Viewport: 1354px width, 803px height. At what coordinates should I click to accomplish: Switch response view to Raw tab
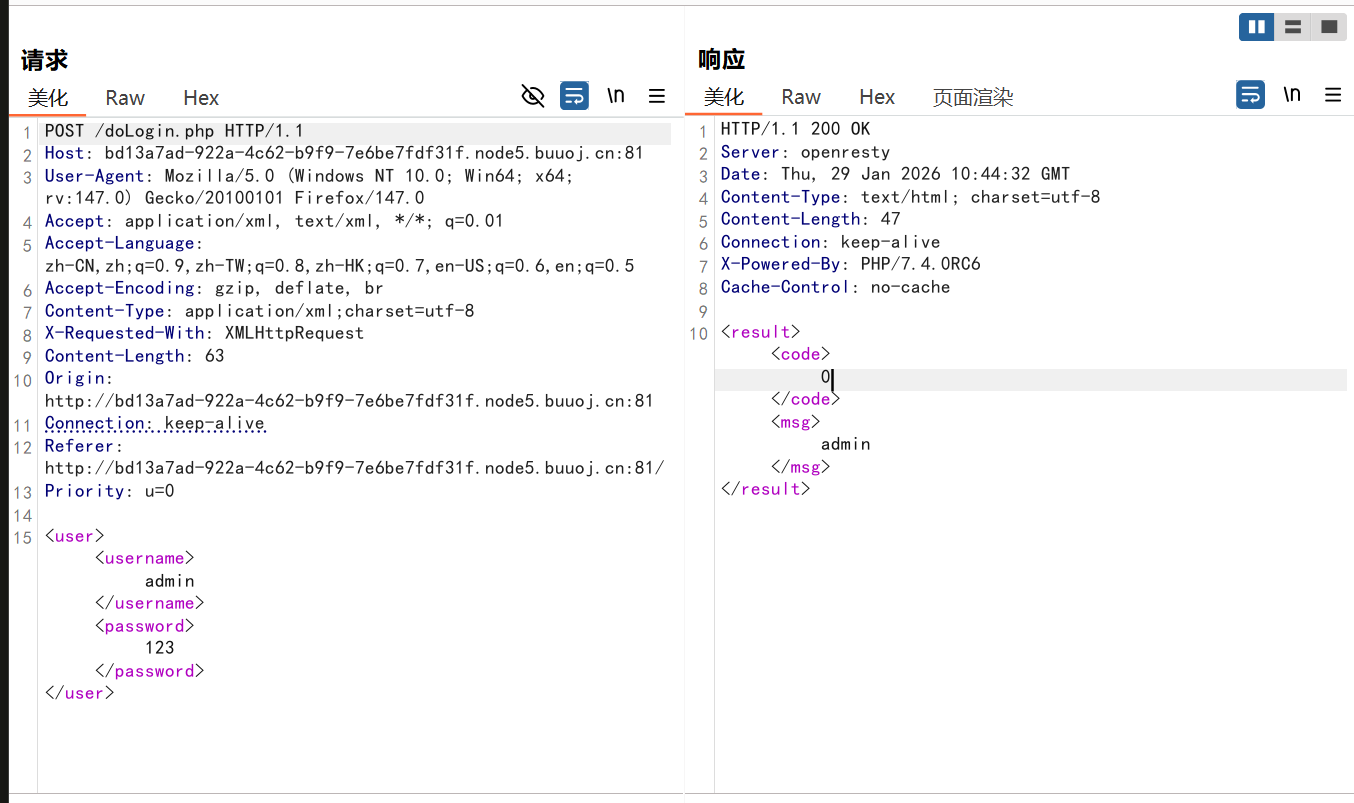click(801, 97)
